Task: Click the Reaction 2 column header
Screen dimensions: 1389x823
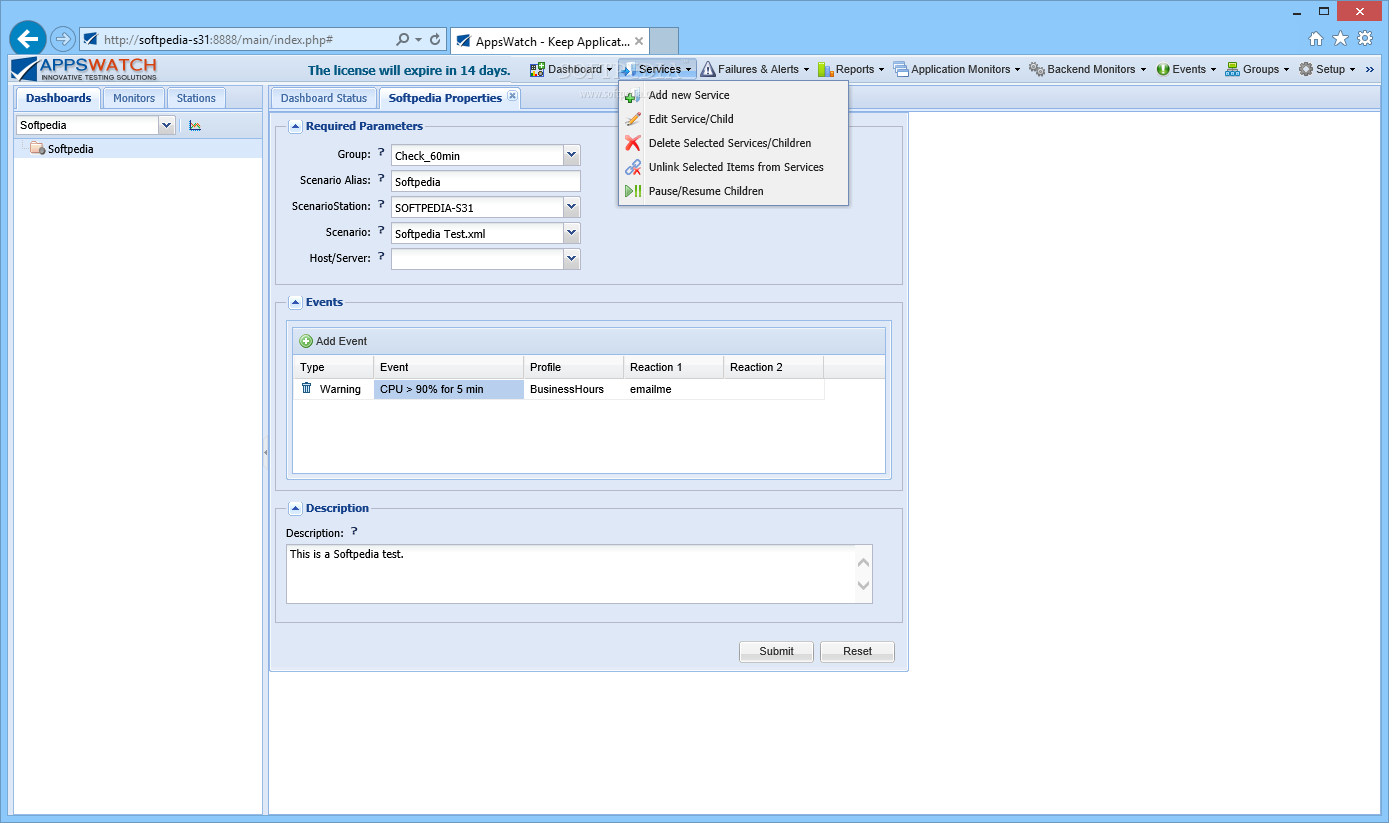Action: tap(774, 367)
